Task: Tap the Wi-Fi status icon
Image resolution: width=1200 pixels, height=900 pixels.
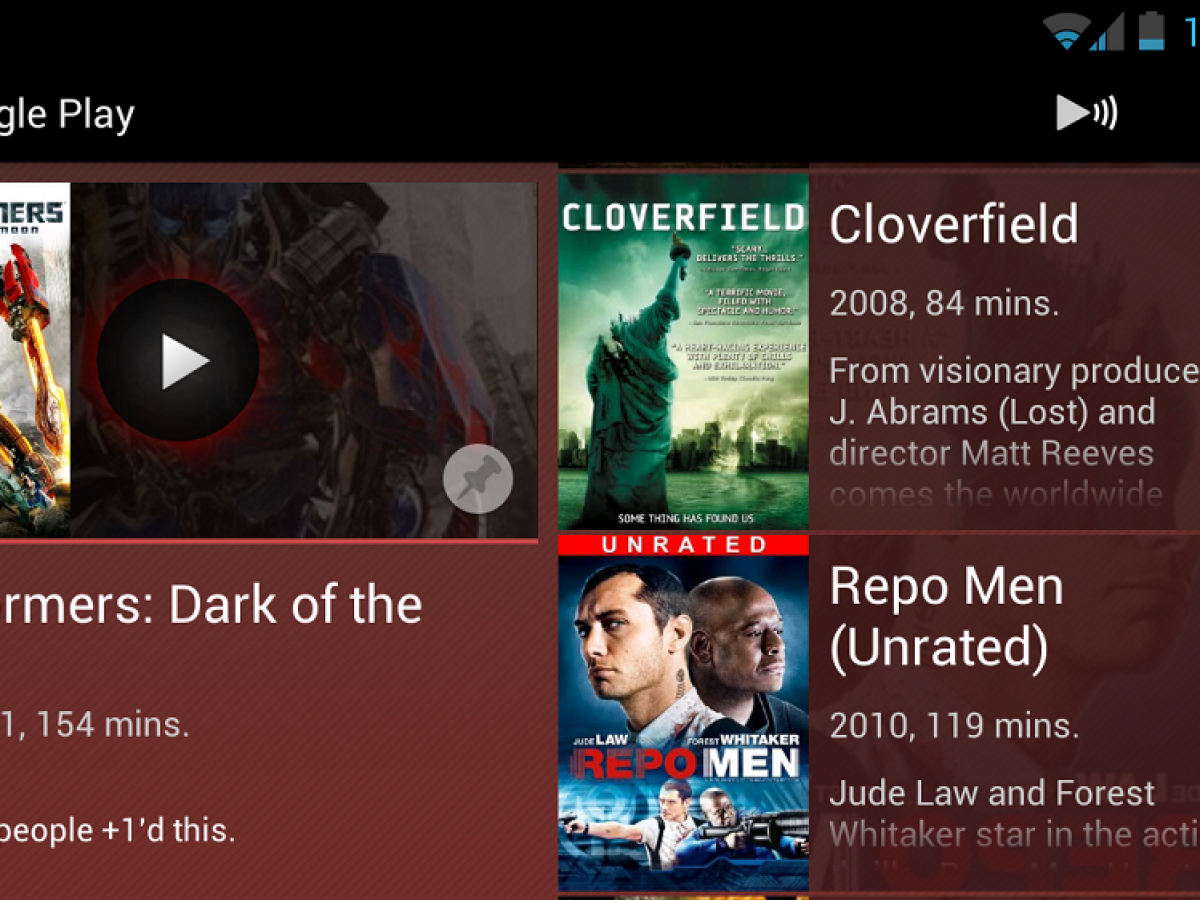Action: (1067, 31)
